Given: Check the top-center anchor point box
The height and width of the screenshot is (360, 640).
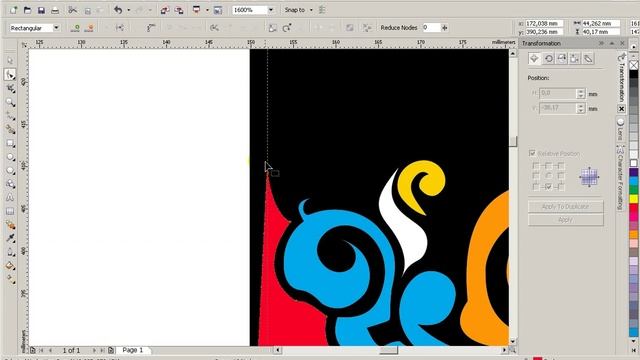Looking at the screenshot, I should [x=549, y=166].
